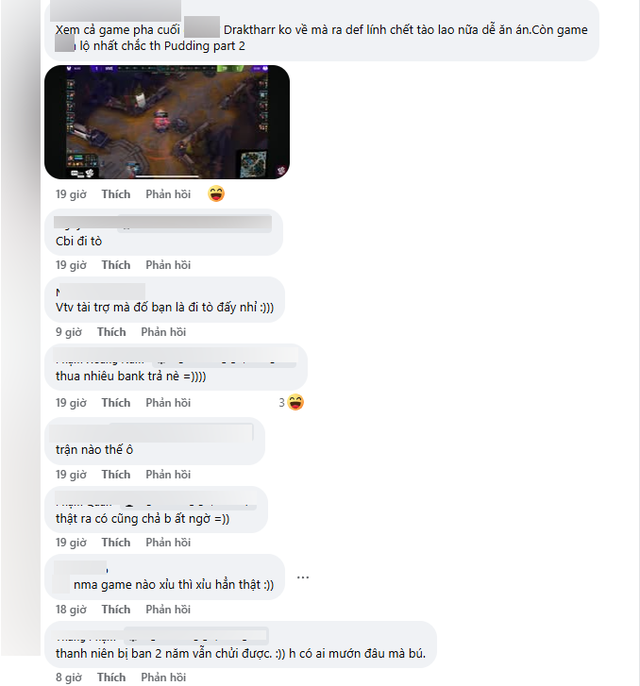
Task: Open the '18 giờ' timestamp link
Action: coord(71,609)
